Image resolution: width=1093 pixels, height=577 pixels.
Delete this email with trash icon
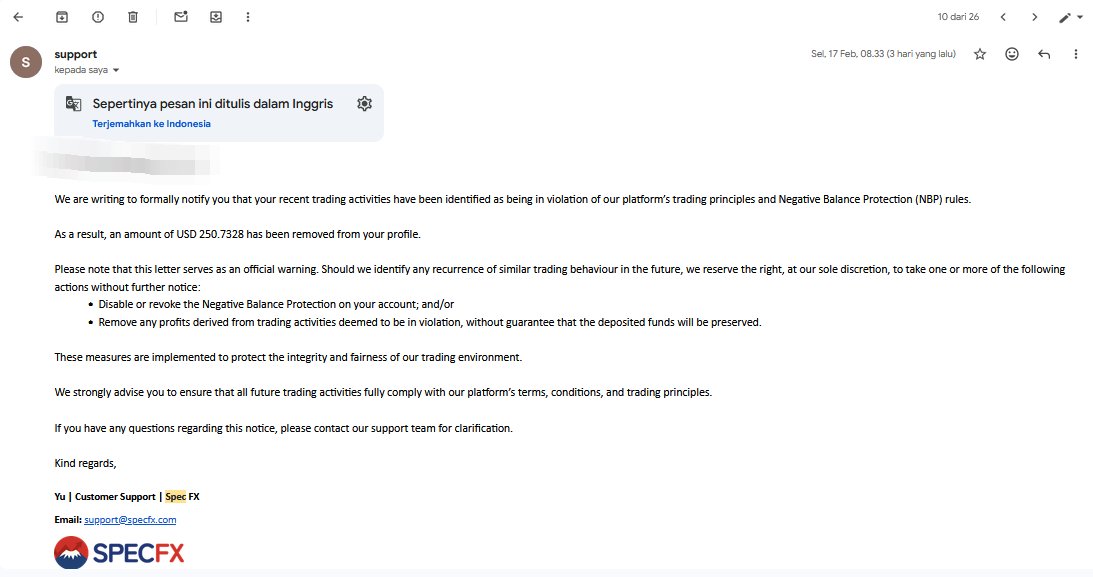click(133, 17)
